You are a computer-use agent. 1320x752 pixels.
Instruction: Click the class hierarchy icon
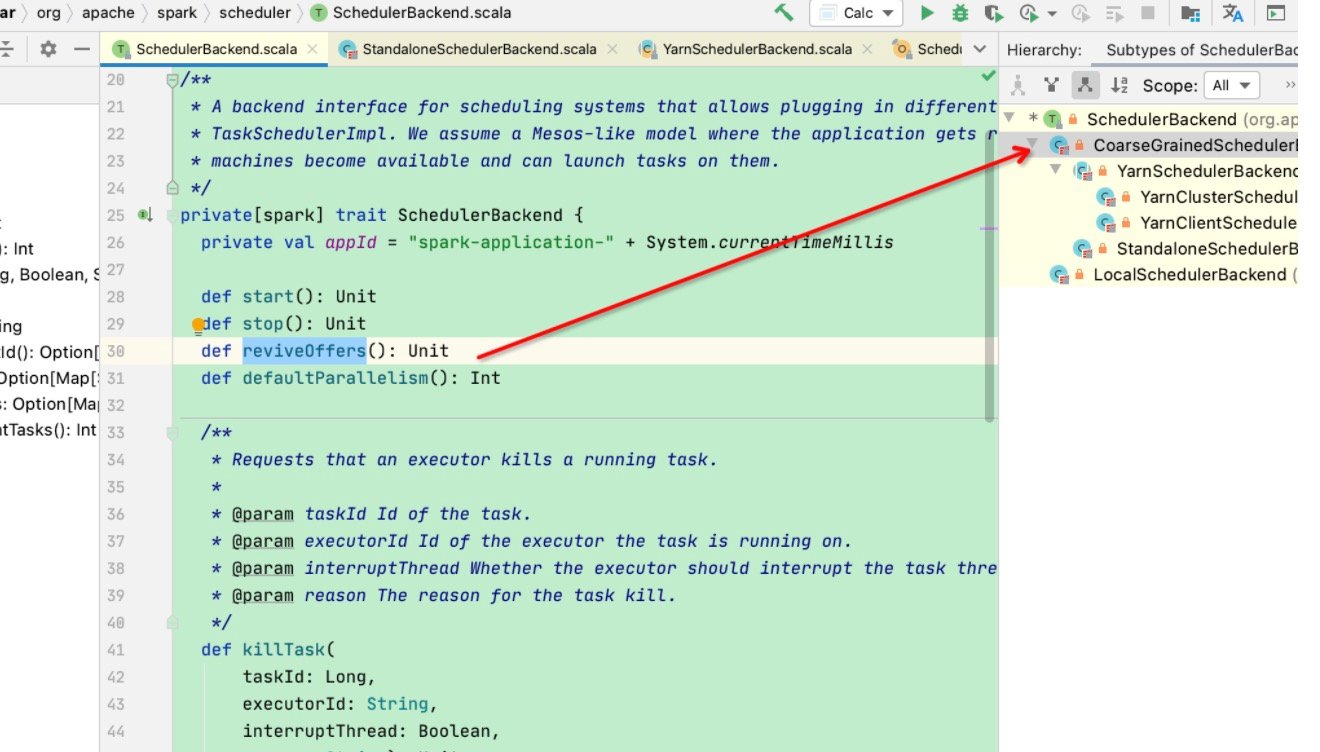[1018, 85]
